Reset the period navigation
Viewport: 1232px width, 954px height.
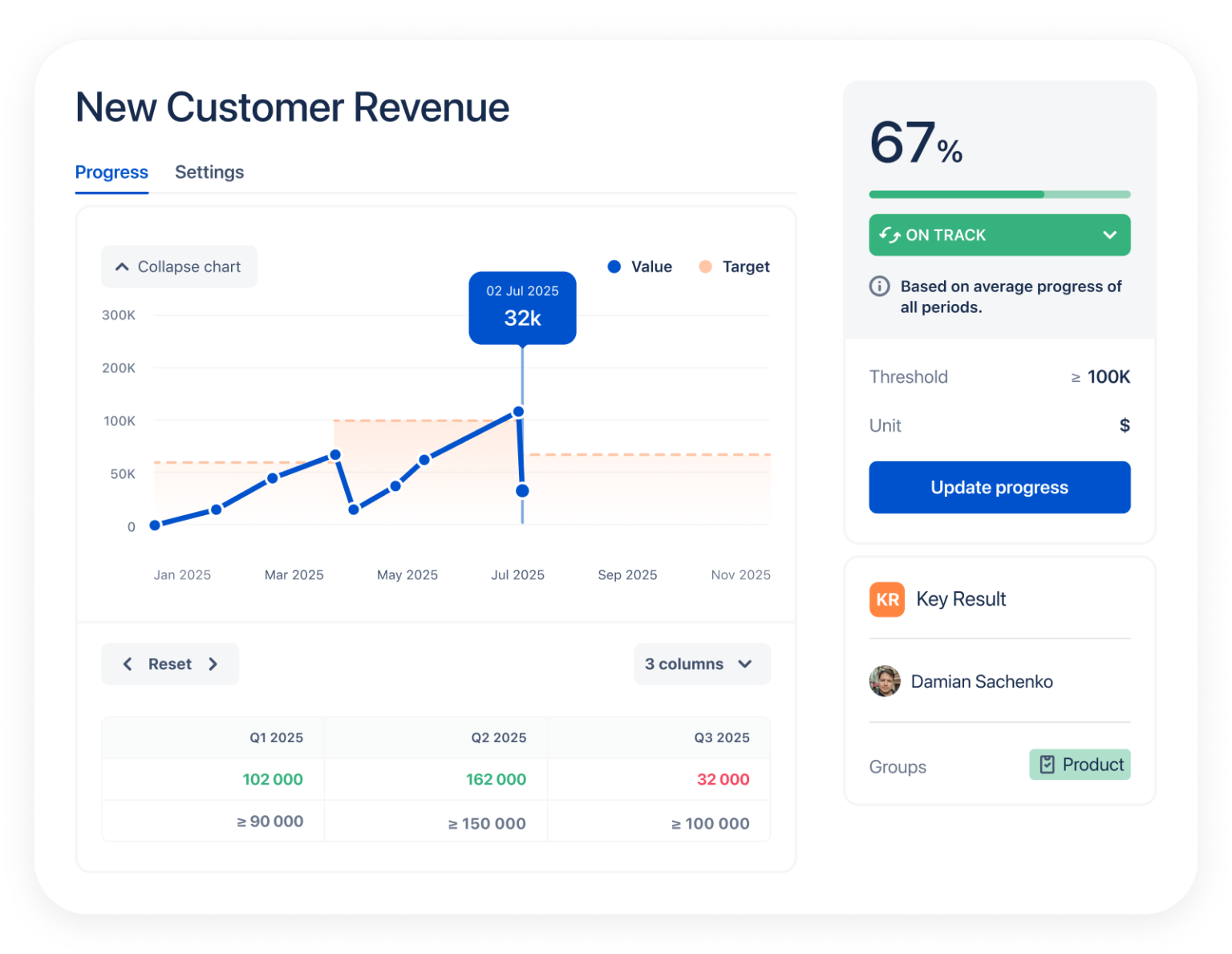(170, 664)
